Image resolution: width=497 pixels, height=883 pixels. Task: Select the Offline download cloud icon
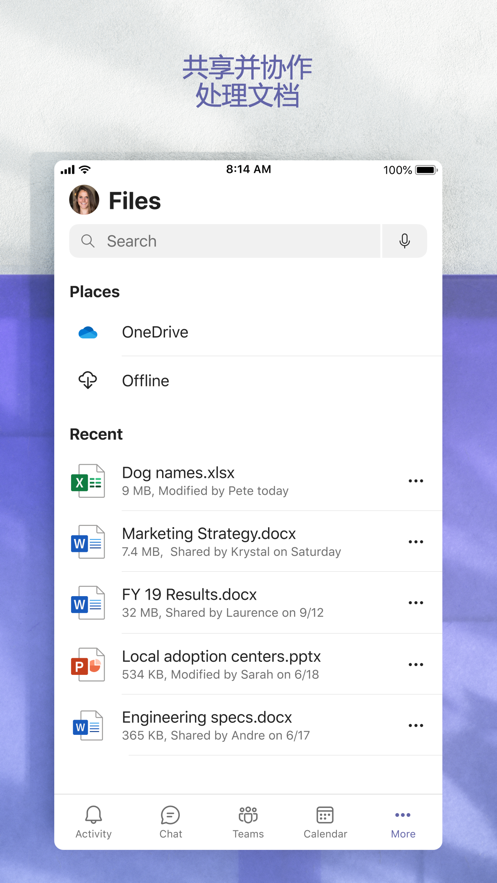[88, 381]
